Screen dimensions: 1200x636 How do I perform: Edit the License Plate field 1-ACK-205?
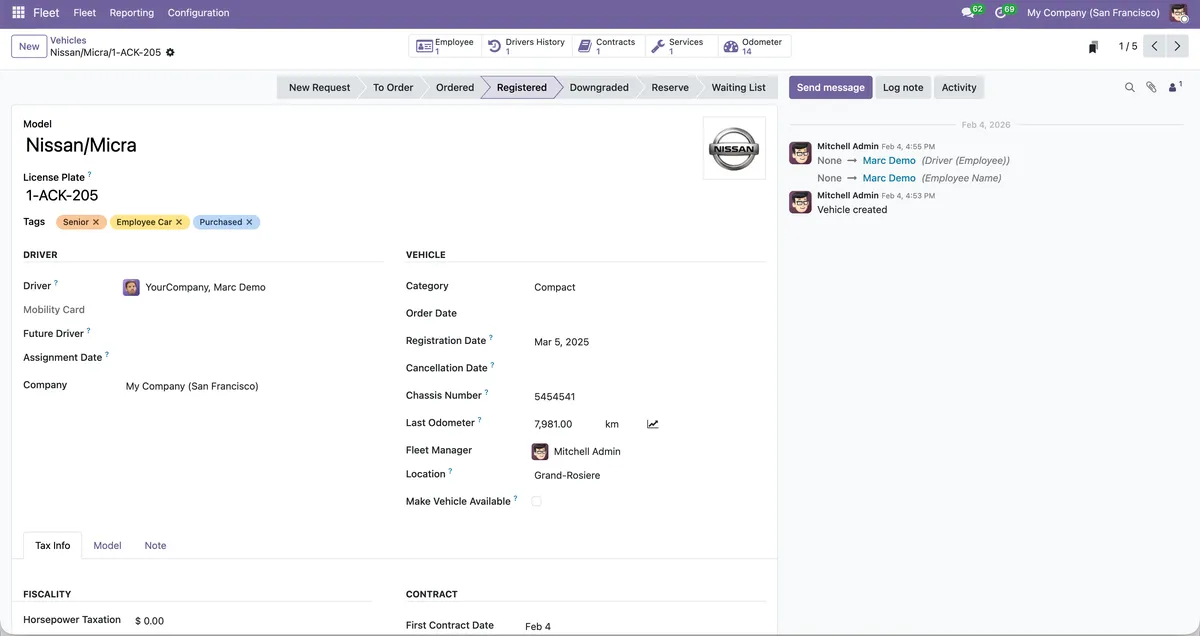pyautogui.click(x=358, y=196)
